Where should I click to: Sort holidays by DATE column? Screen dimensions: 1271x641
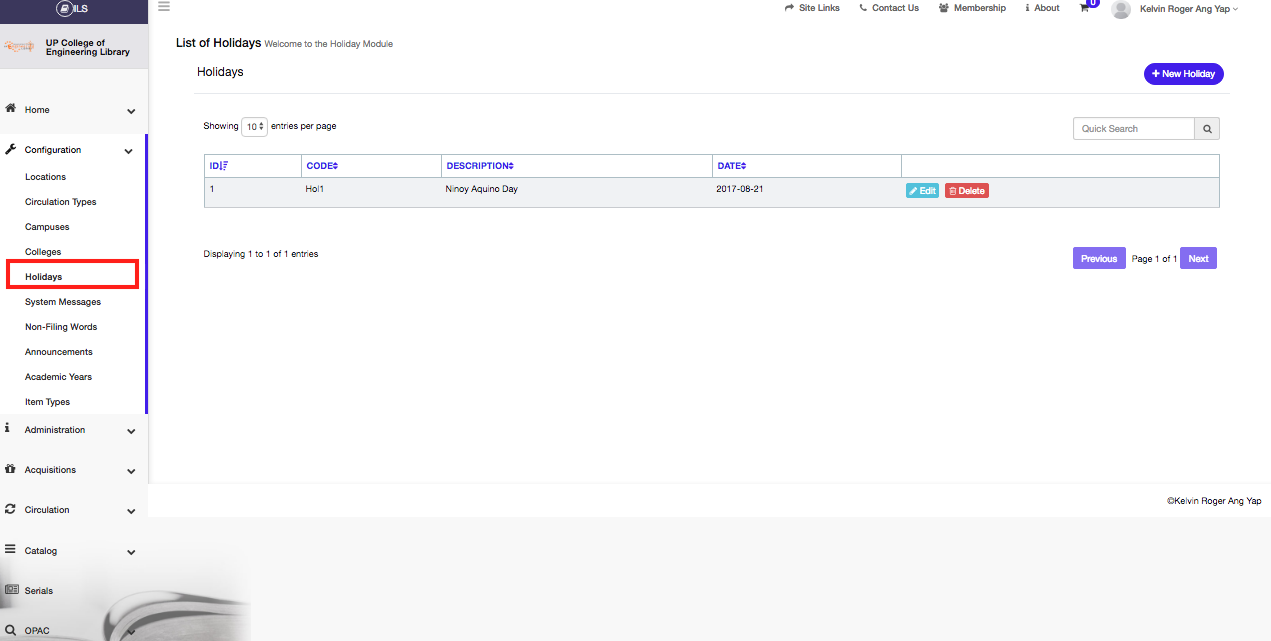pos(731,166)
